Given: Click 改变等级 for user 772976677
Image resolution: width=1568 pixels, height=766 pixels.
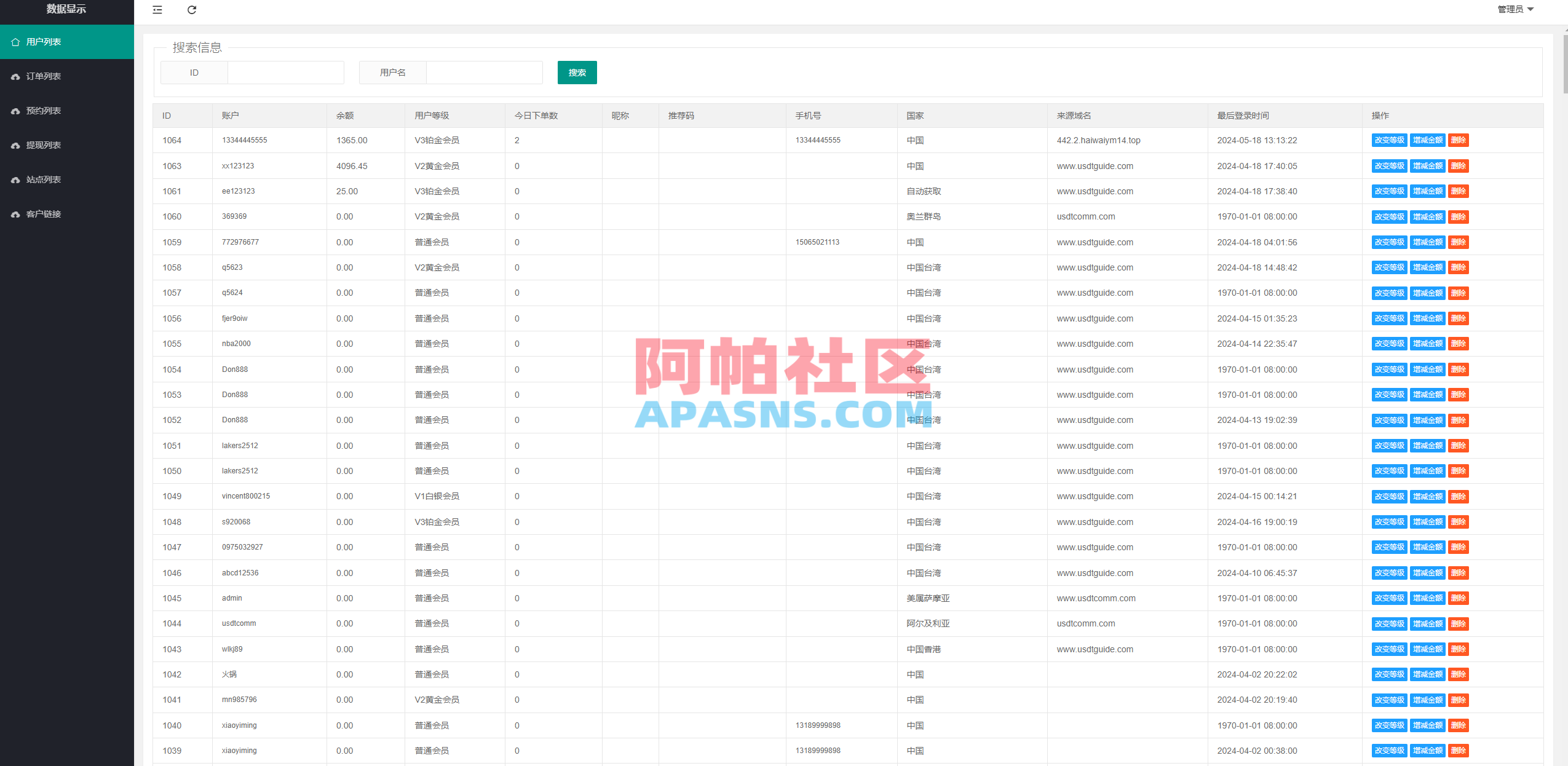Looking at the screenshot, I should (x=1389, y=242).
